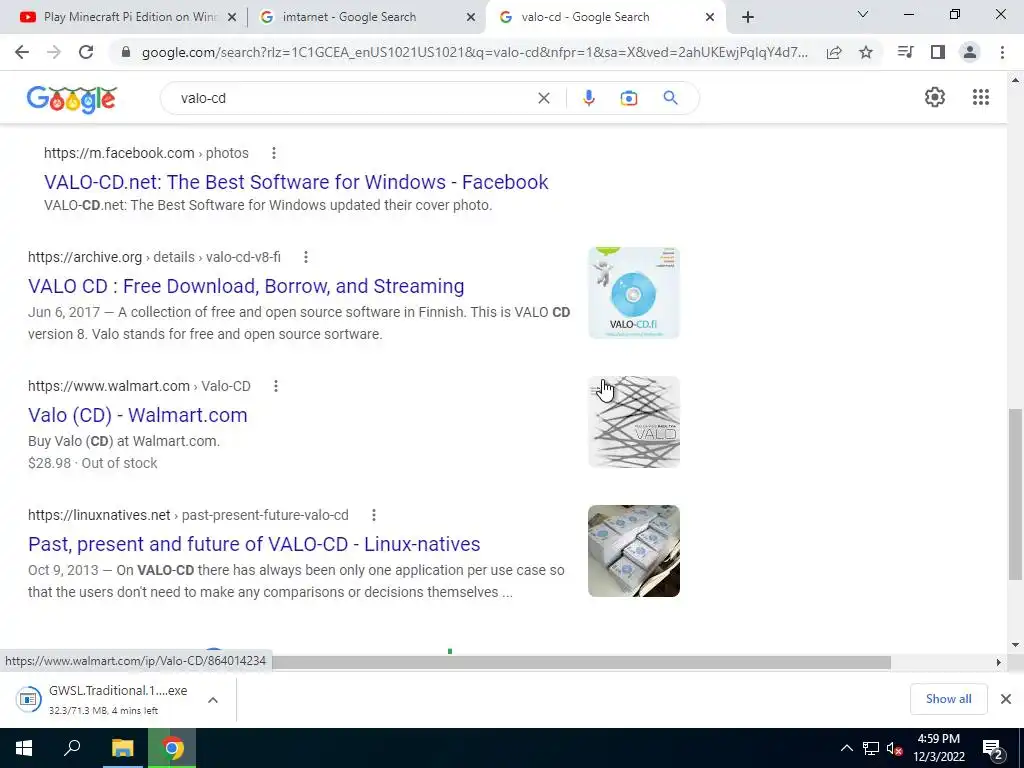Open File Explorer from taskbar

(122, 748)
